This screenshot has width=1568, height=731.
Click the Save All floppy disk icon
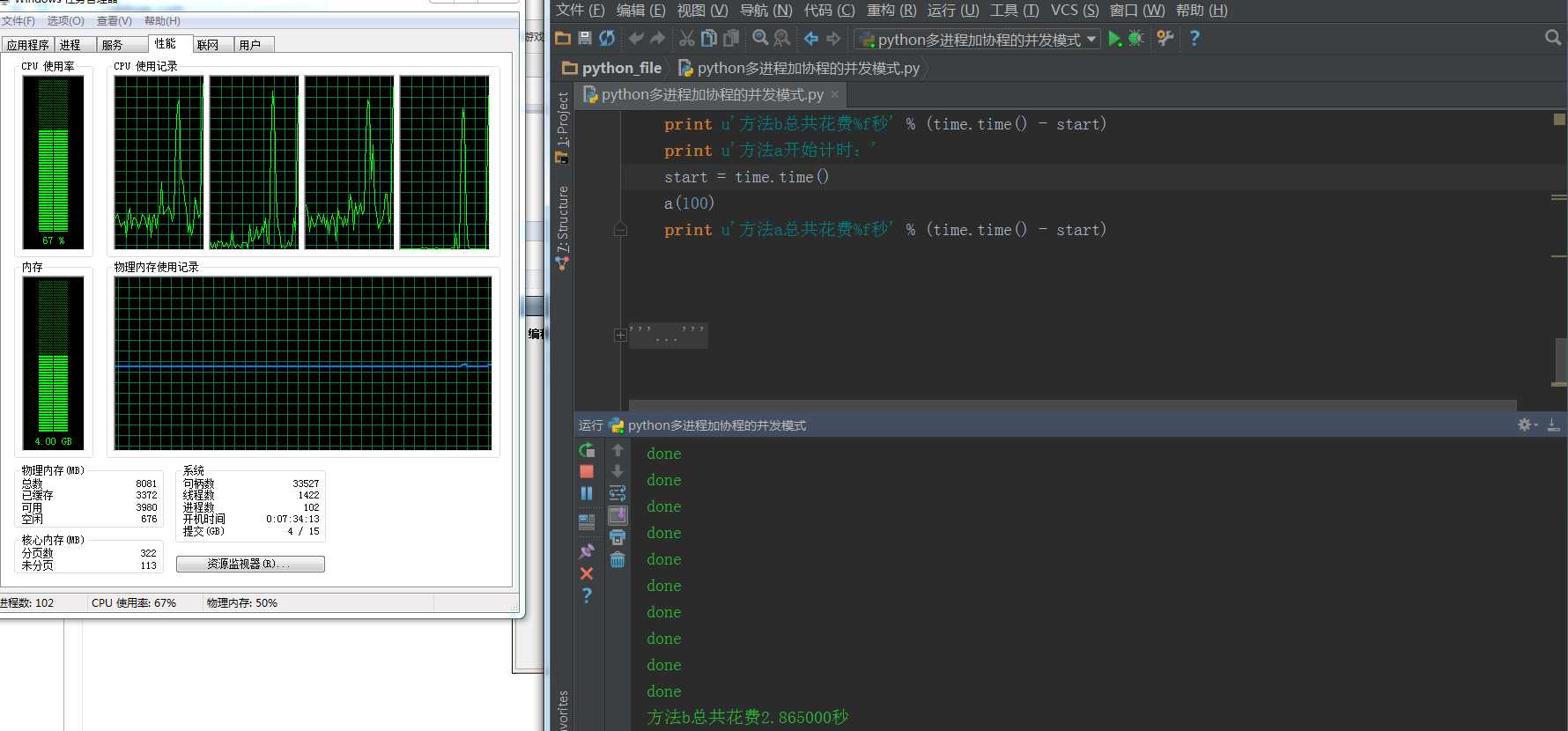click(585, 38)
